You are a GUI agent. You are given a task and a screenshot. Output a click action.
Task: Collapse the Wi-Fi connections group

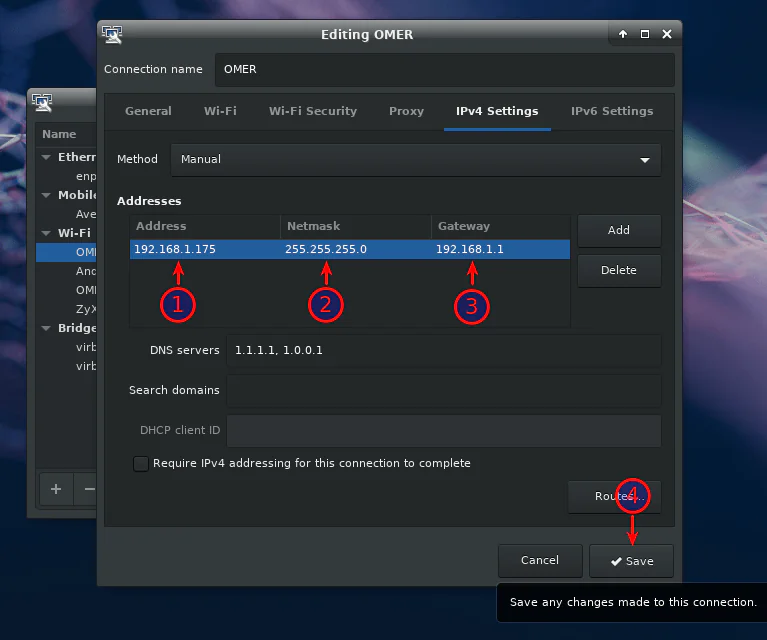click(x=46, y=233)
